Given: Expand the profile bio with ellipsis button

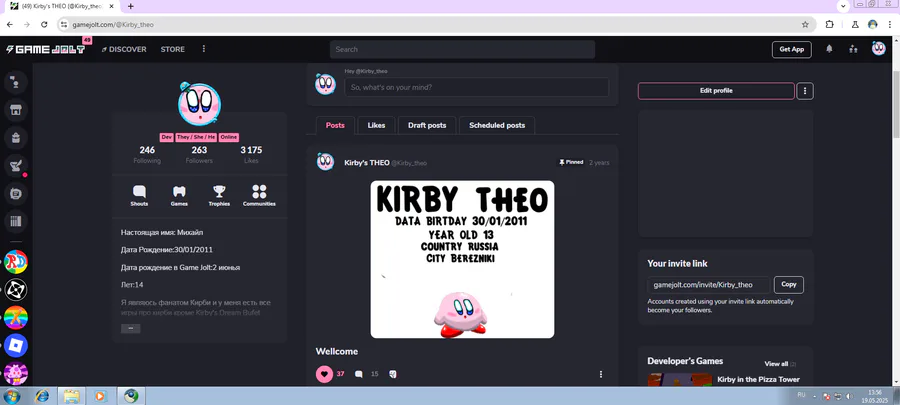Looking at the screenshot, I should [130, 328].
